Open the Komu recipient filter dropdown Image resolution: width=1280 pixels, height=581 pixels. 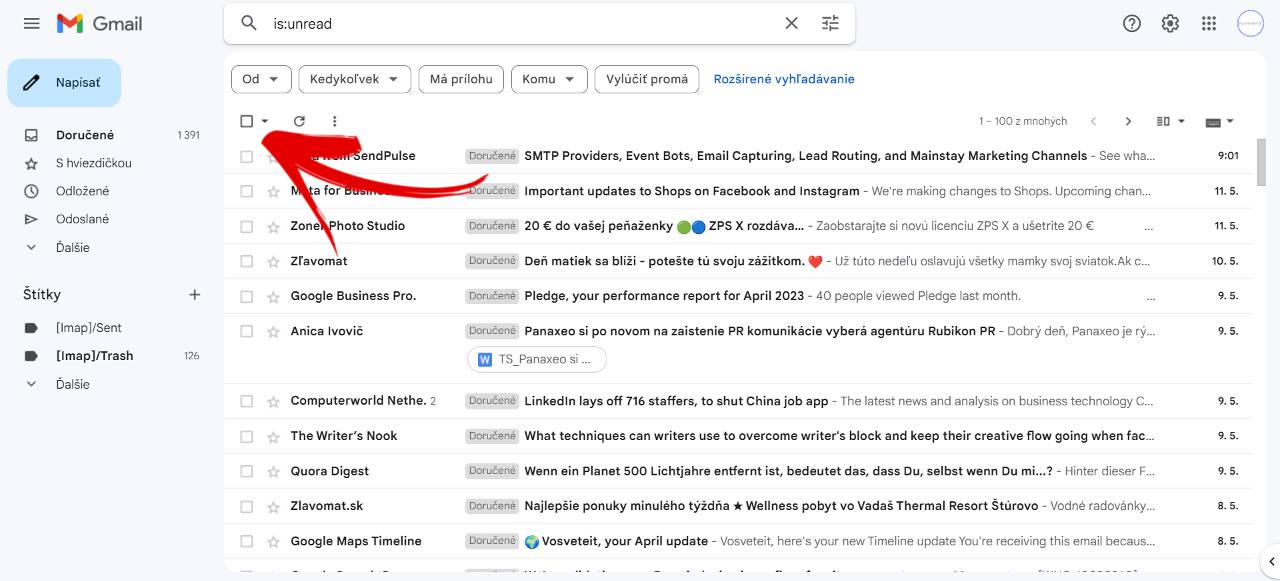549,79
